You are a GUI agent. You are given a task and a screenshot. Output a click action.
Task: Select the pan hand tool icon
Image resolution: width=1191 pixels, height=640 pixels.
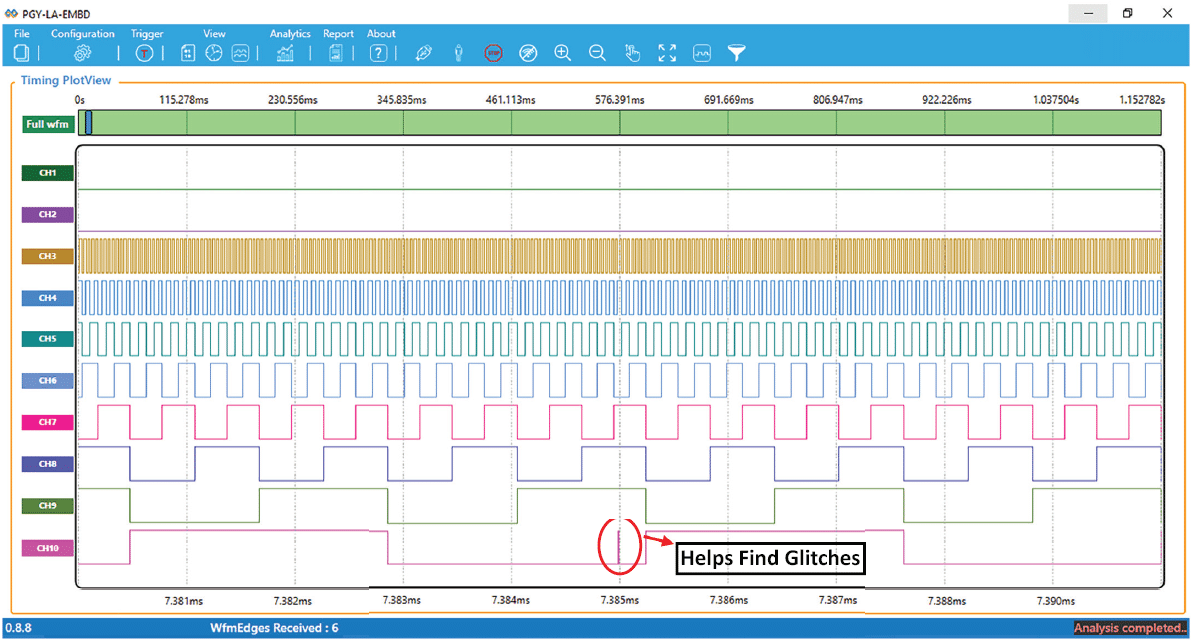tap(632, 53)
